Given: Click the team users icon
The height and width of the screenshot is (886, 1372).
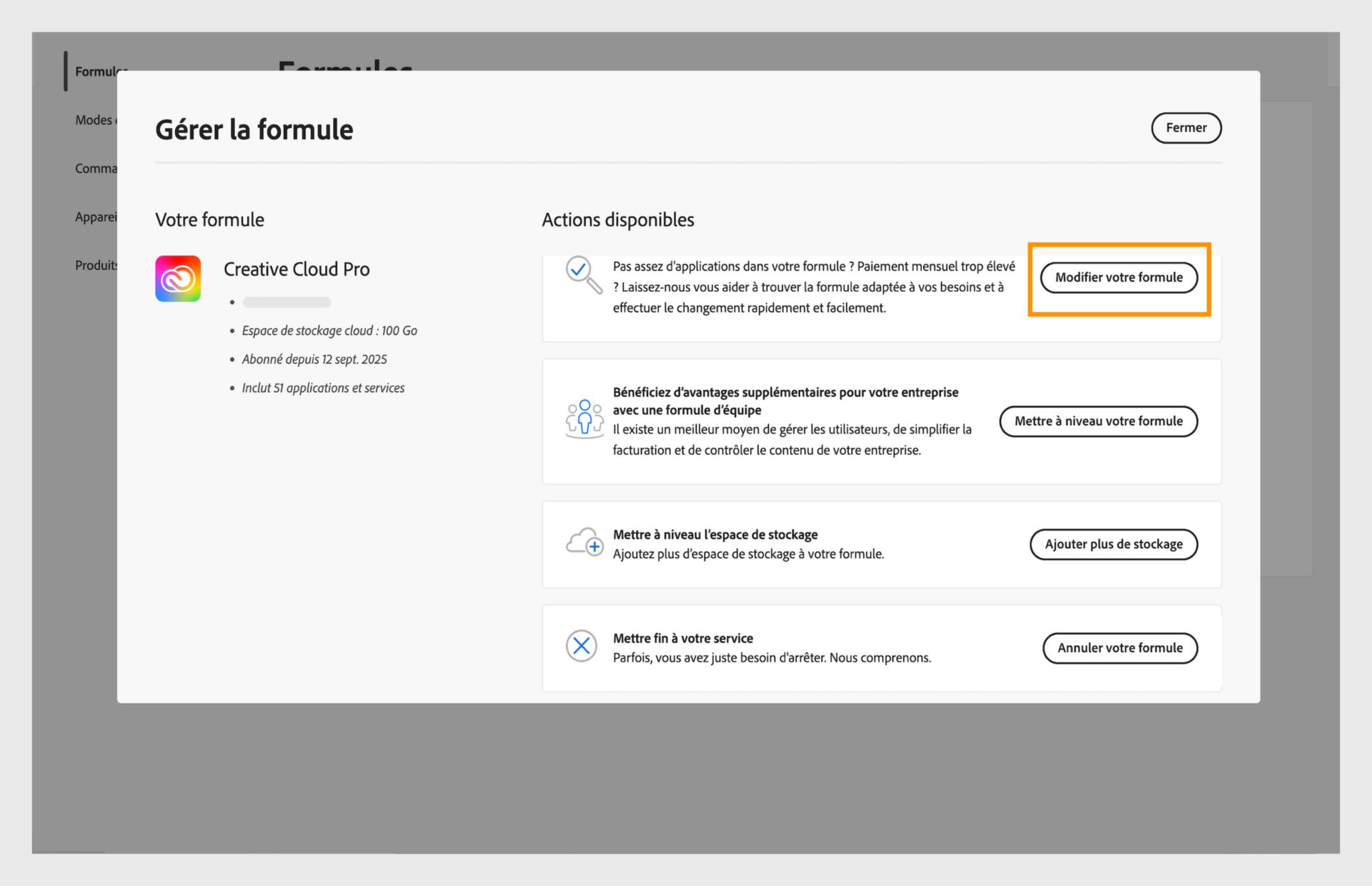Looking at the screenshot, I should [x=585, y=419].
